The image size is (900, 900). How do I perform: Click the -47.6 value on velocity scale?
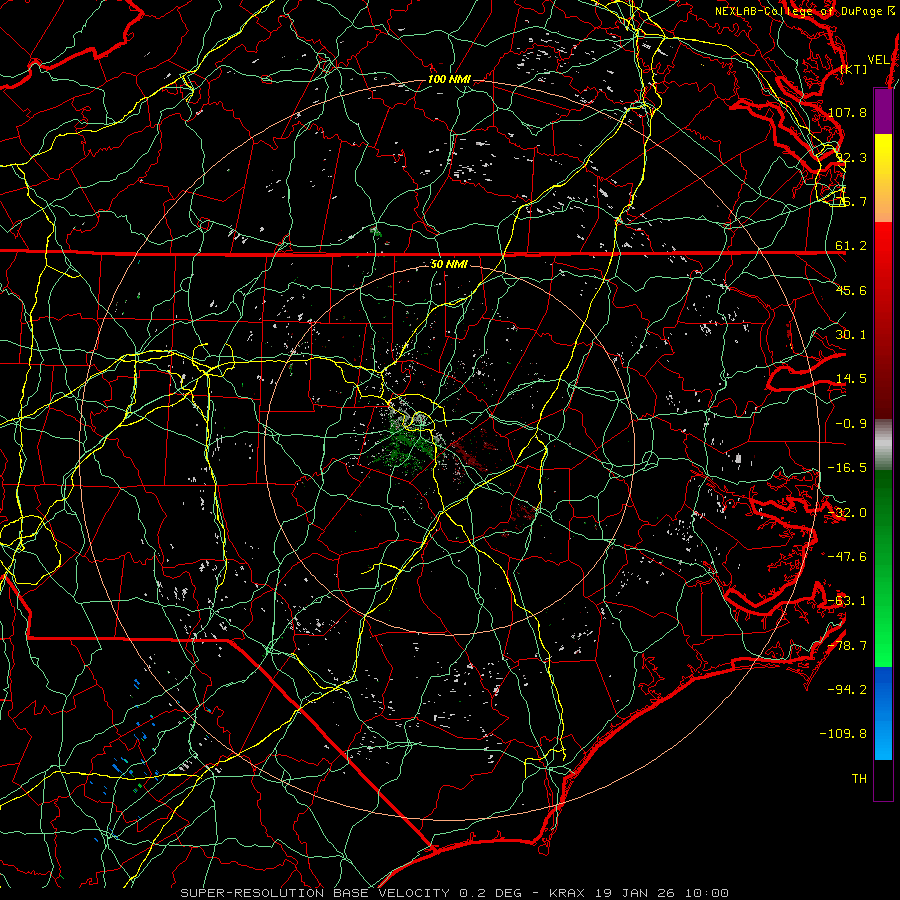point(847,557)
